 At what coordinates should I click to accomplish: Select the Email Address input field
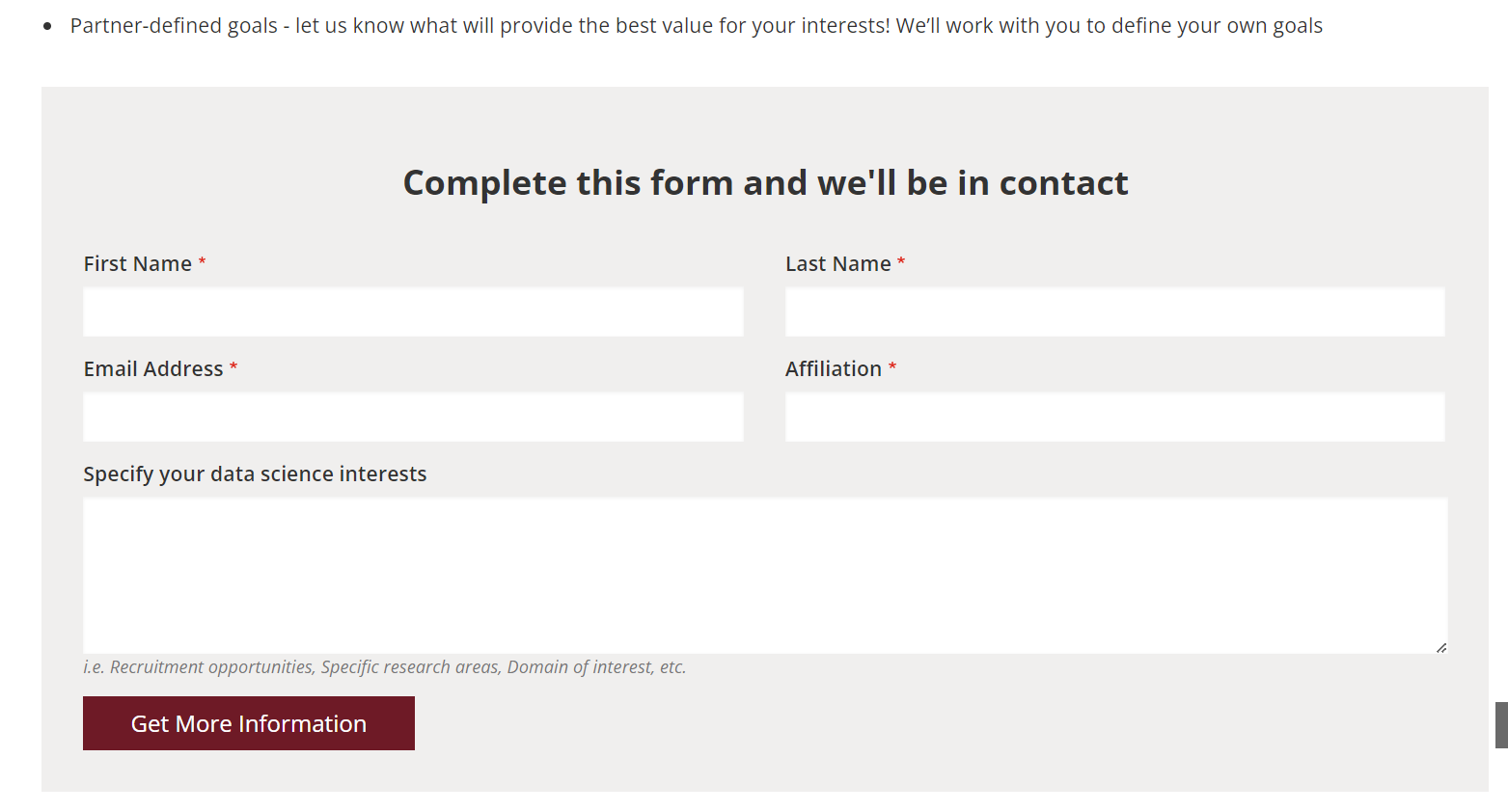click(x=413, y=417)
